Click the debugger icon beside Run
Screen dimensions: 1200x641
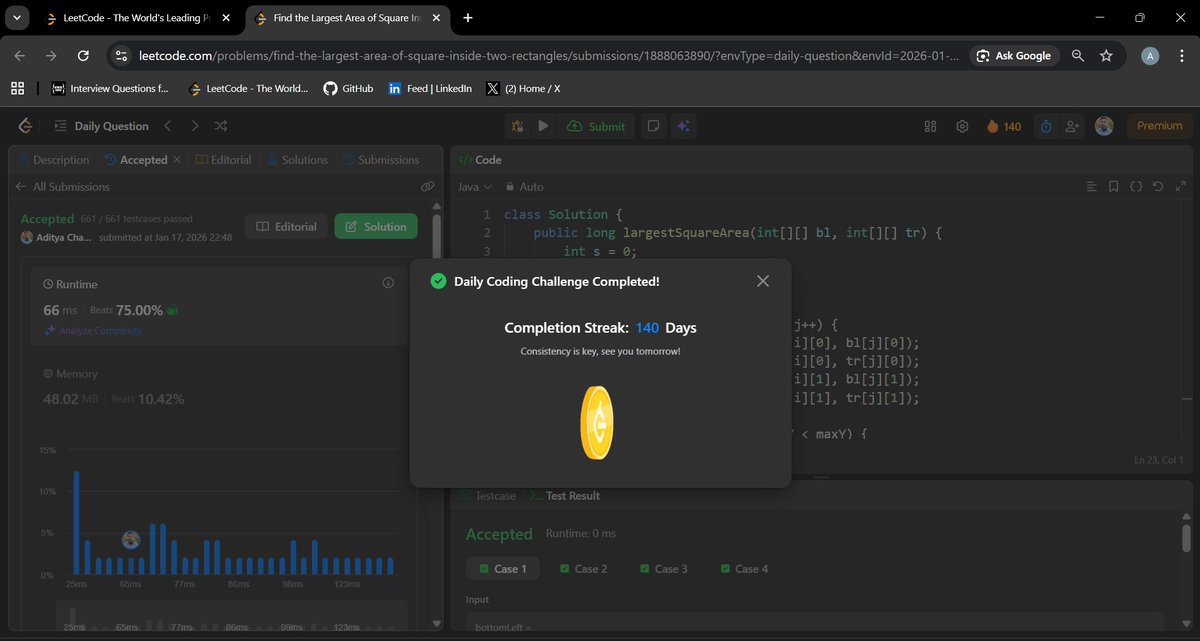[517, 126]
